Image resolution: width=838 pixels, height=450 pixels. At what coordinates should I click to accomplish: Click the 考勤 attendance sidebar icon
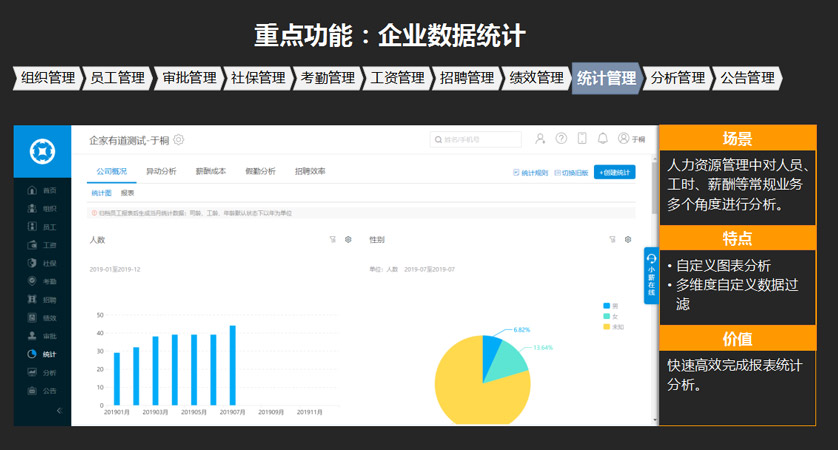pyautogui.click(x=42, y=281)
